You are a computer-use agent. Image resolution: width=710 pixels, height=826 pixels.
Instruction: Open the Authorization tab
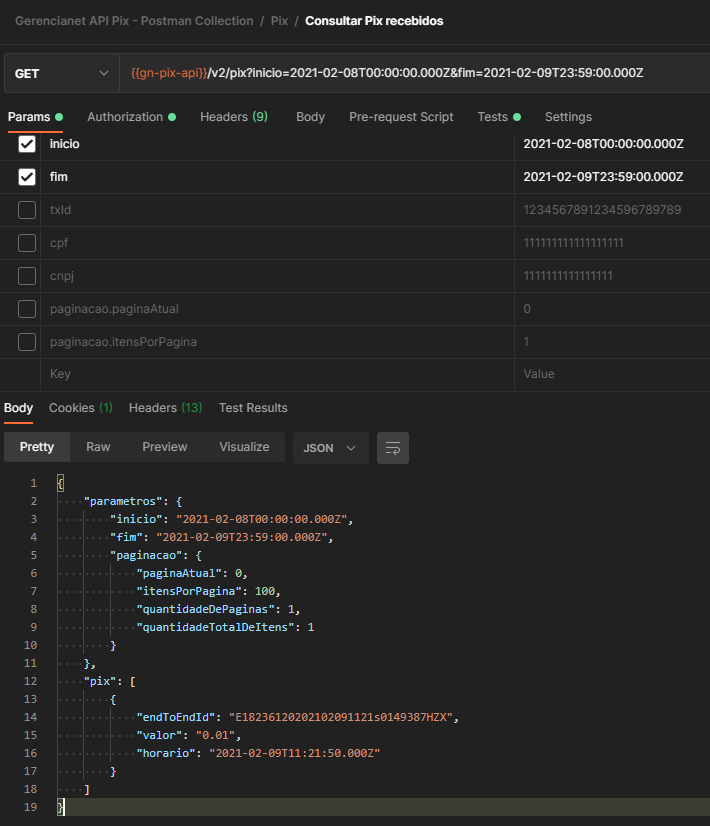tap(131, 117)
